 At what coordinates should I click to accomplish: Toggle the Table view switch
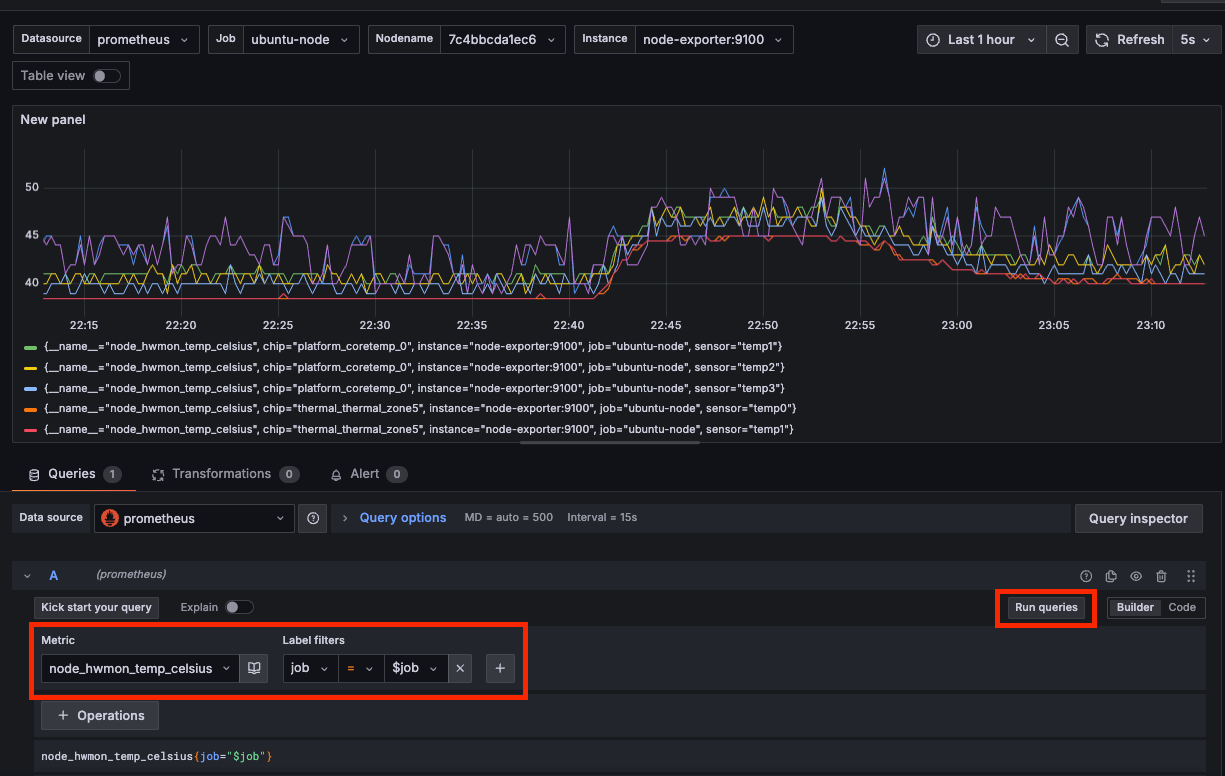point(106,76)
